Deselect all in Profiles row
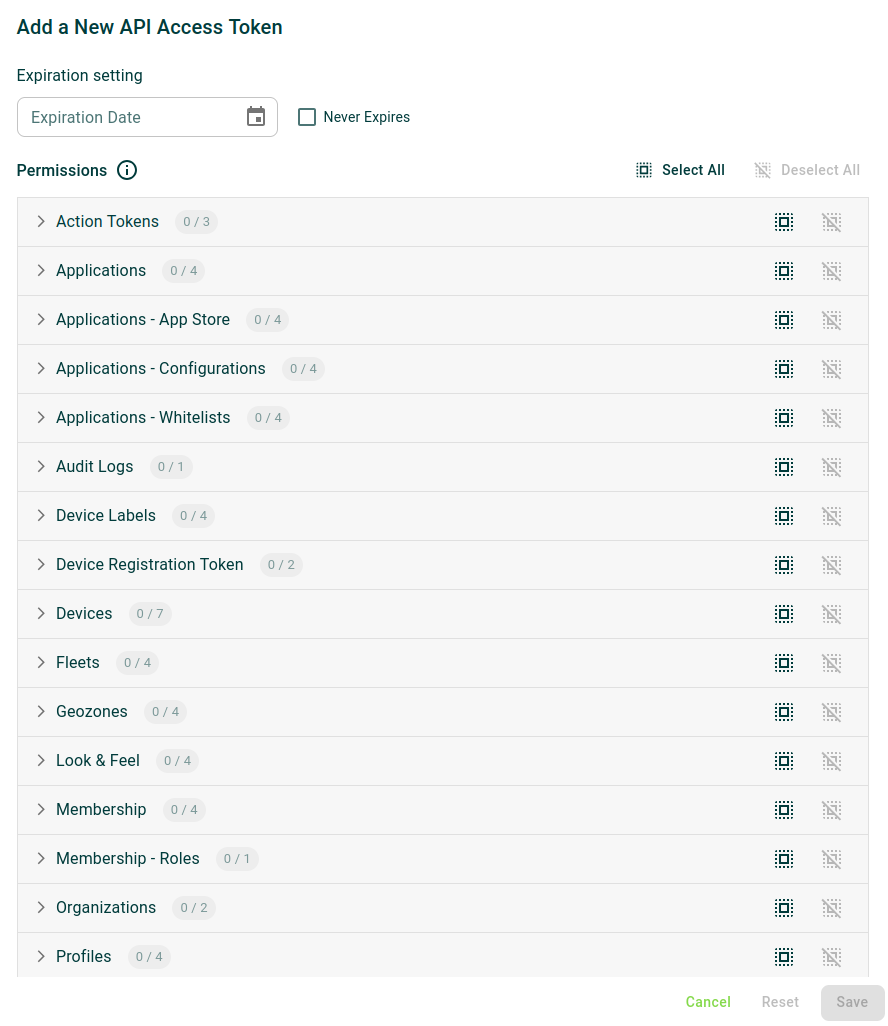This screenshot has width=888, height=1026. [x=832, y=957]
